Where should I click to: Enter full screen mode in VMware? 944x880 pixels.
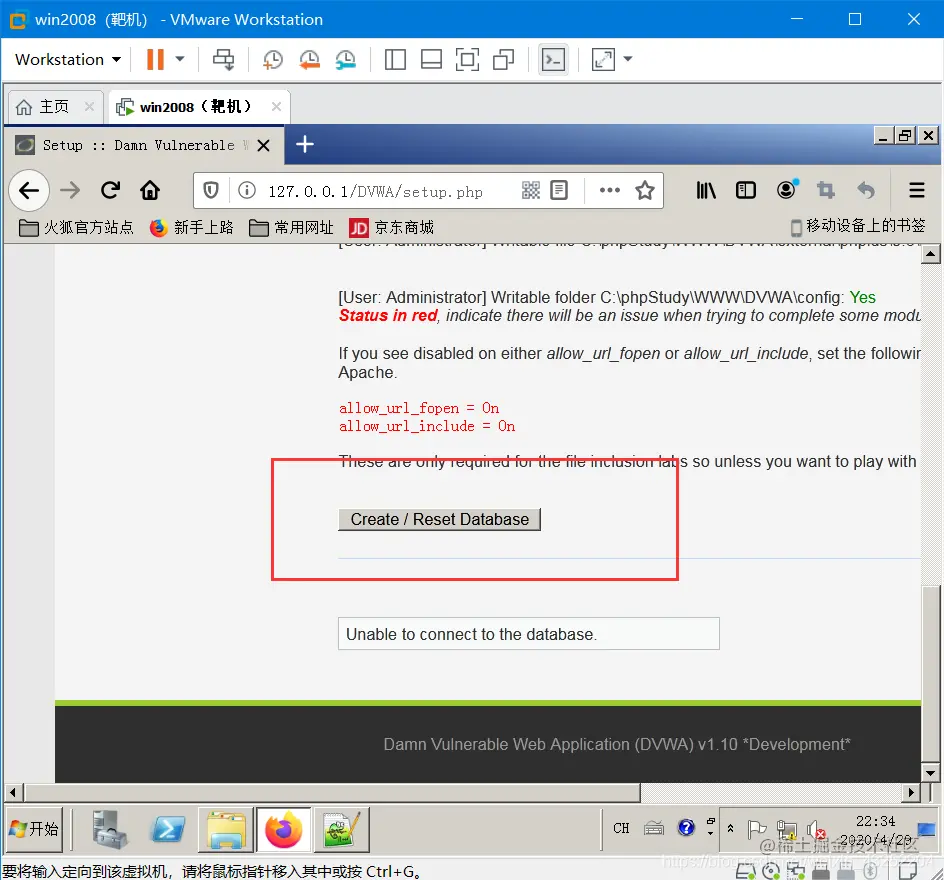[467, 60]
